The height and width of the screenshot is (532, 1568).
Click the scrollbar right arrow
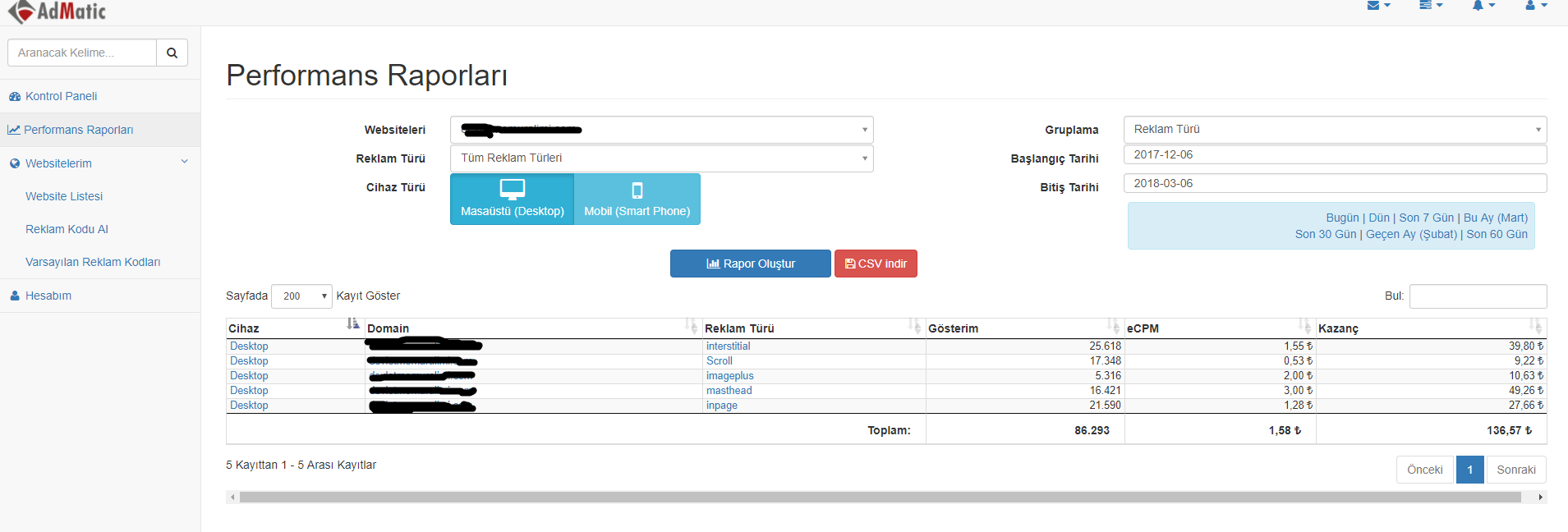point(1541,497)
